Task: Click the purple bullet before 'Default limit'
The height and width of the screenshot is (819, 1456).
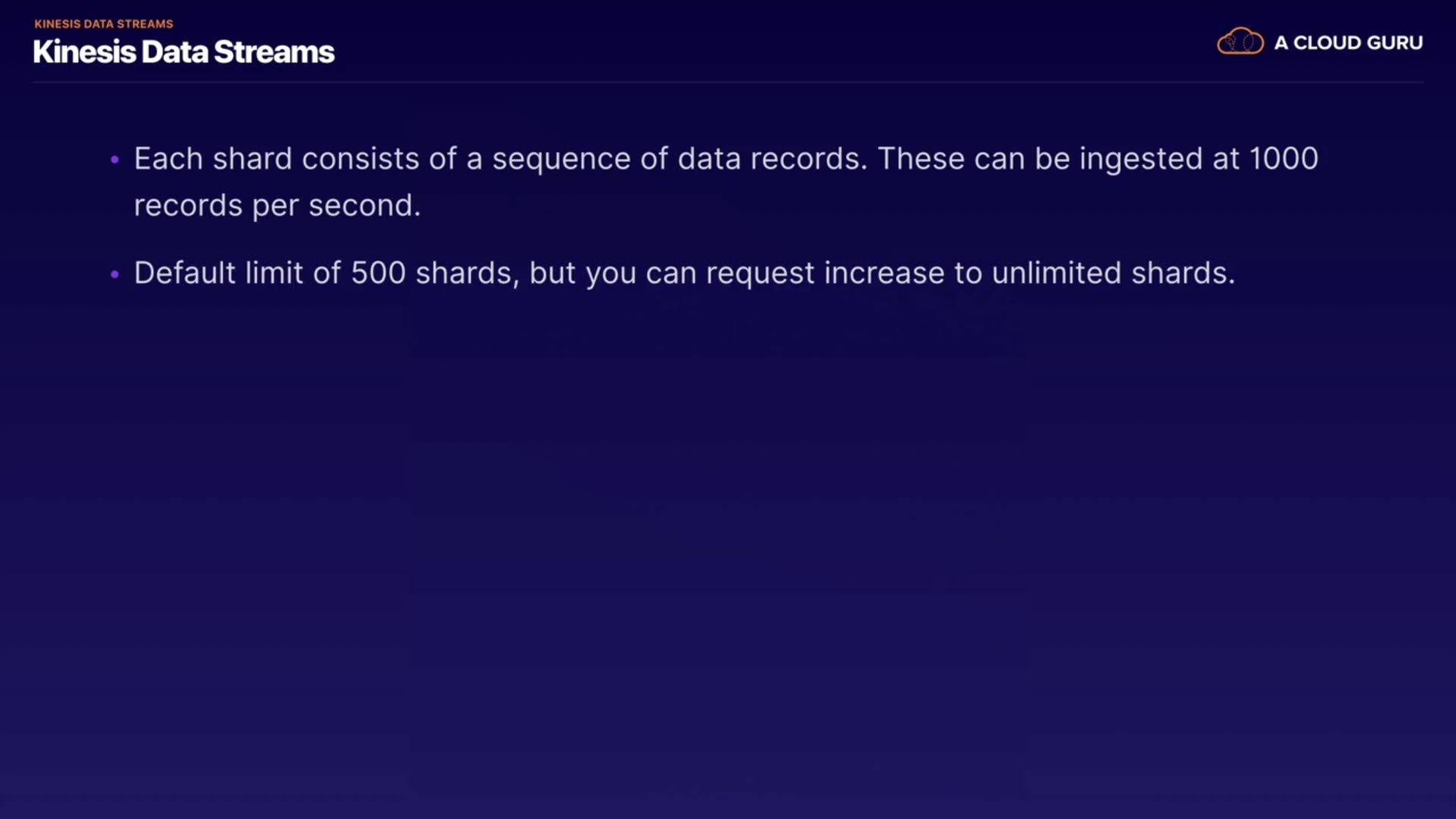Action: (115, 275)
